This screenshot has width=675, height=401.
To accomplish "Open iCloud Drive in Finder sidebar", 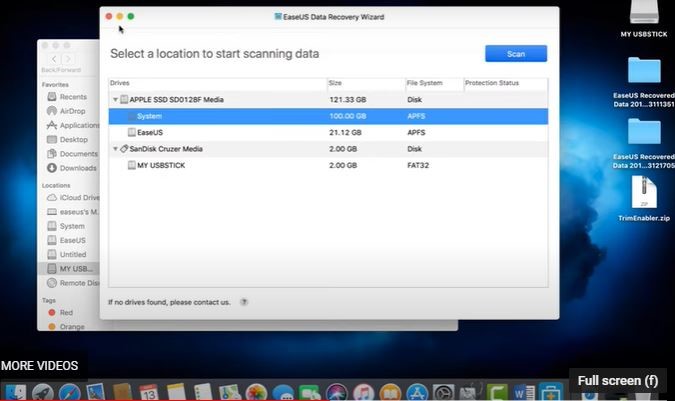I will click(73, 197).
